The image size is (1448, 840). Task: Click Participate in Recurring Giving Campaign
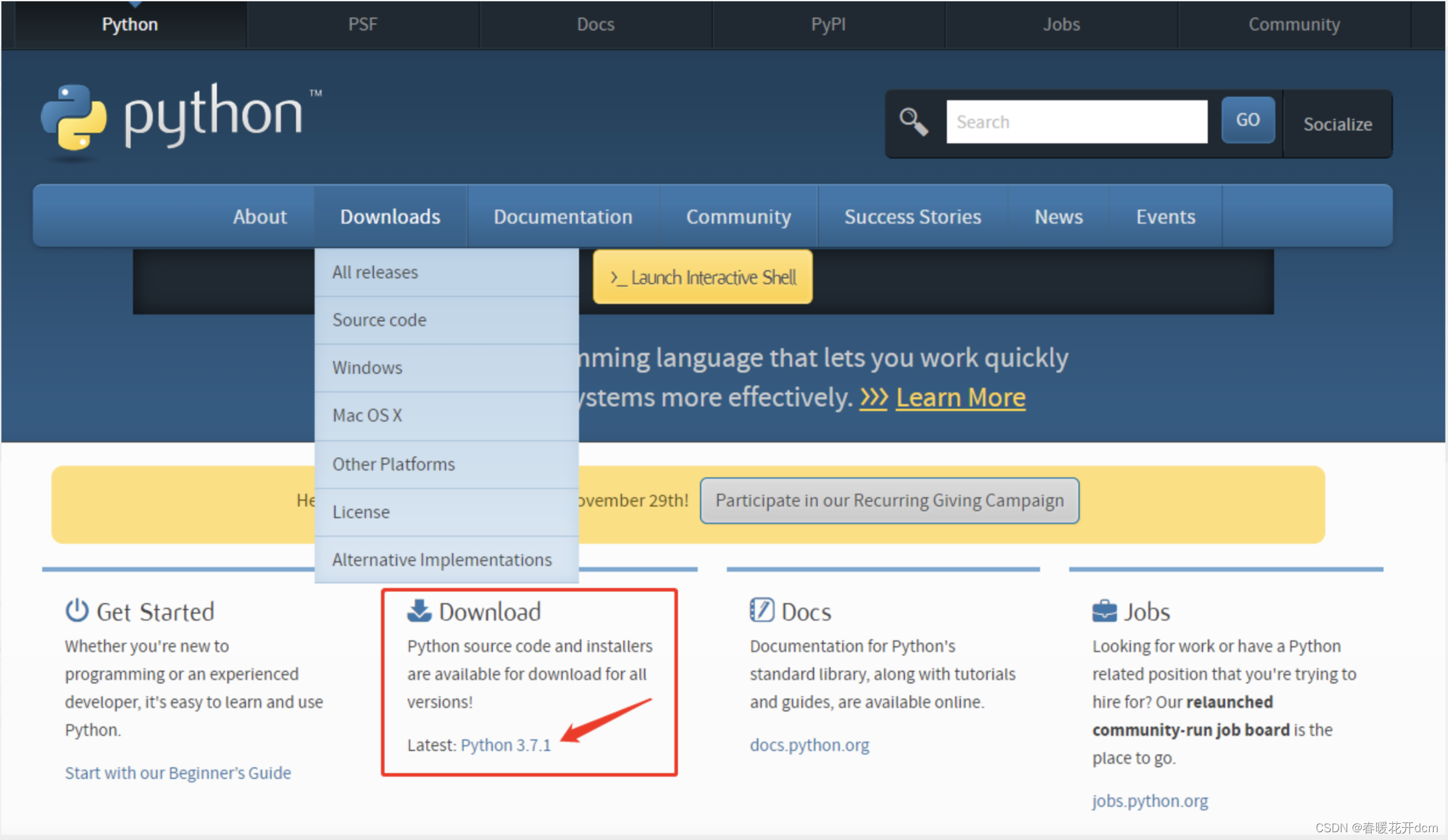(889, 500)
